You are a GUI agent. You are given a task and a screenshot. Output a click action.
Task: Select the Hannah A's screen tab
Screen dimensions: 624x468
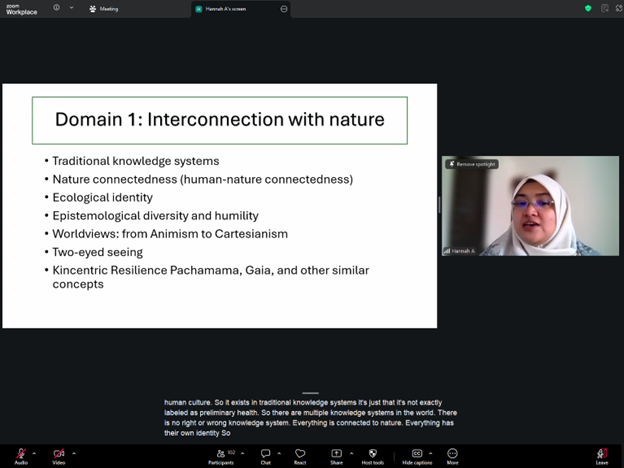(232, 8)
